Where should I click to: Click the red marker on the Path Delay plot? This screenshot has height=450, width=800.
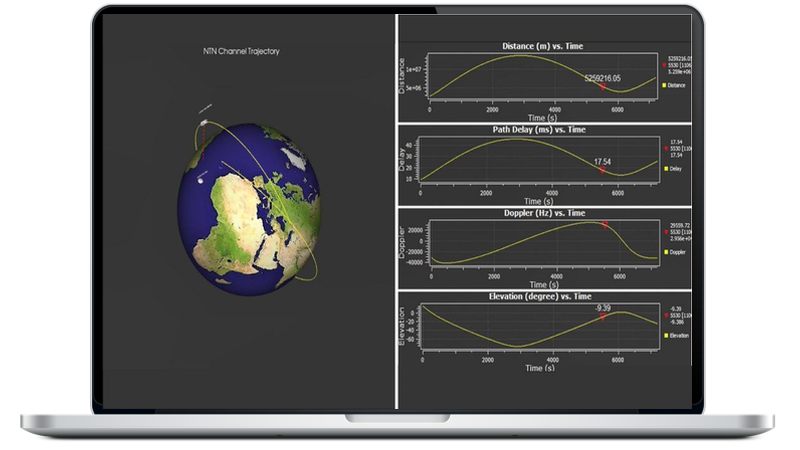point(603,170)
